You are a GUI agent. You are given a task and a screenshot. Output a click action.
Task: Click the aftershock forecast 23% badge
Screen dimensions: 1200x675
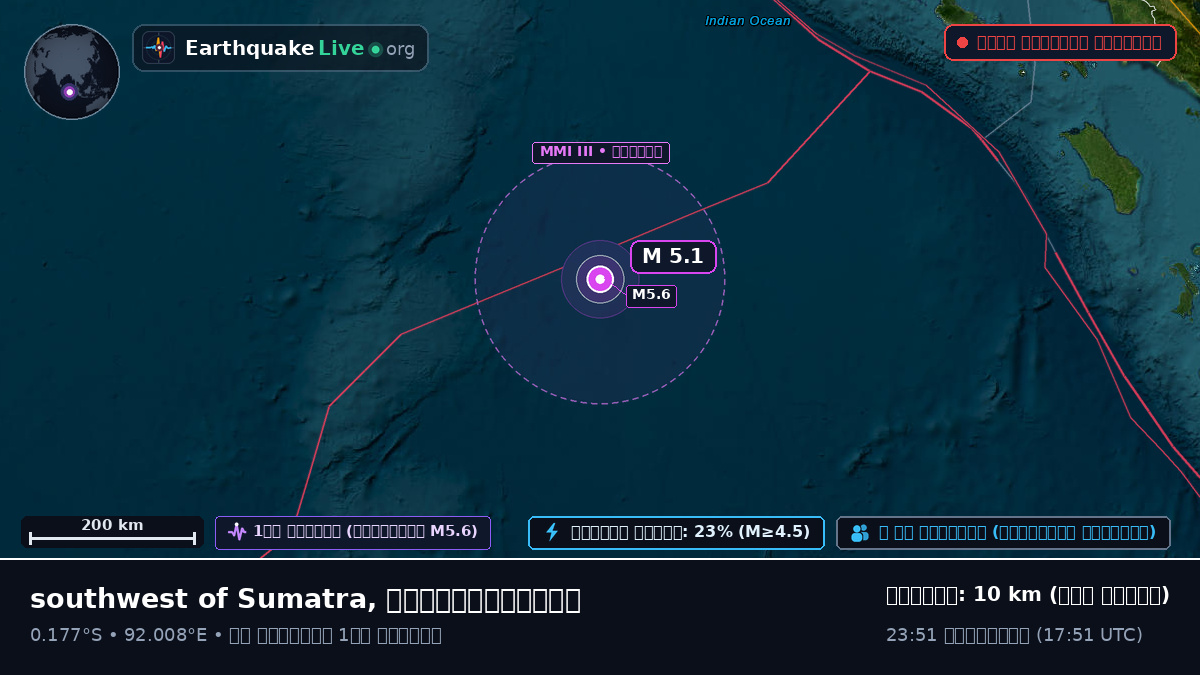click(x=676, y=533)
